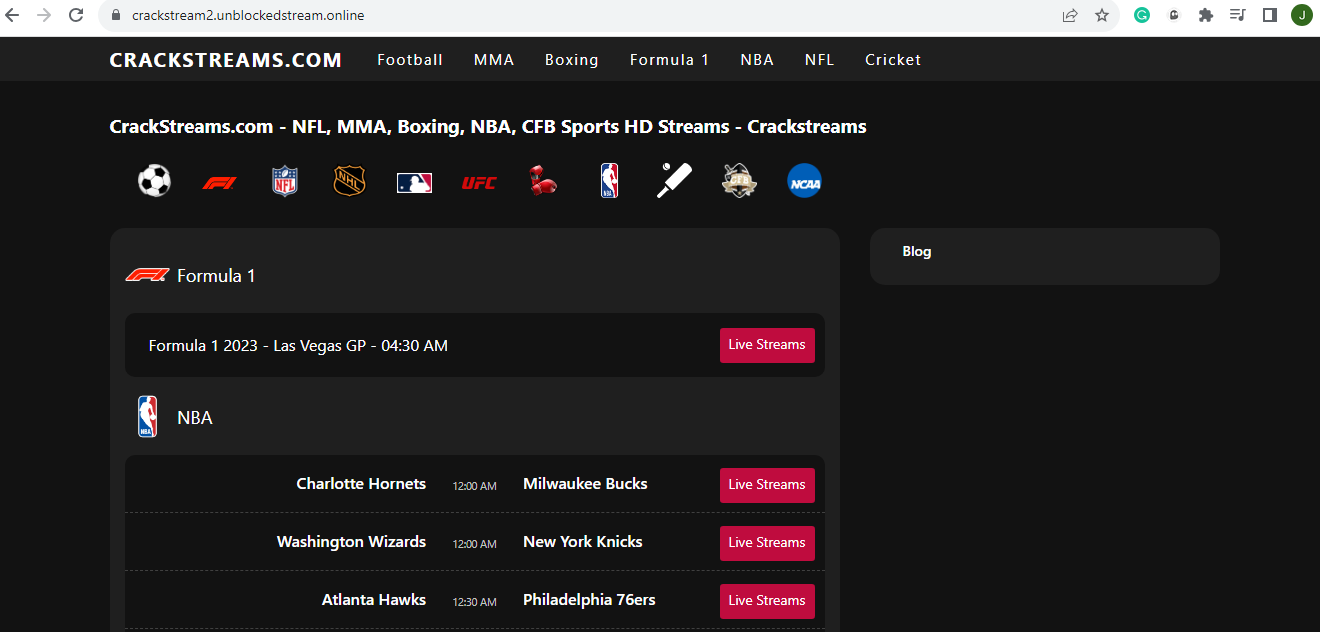Open the Blog sidebar link
The width and height of the screenshot is (1320, 632).
pyautogui.click(x=916, y=252)
